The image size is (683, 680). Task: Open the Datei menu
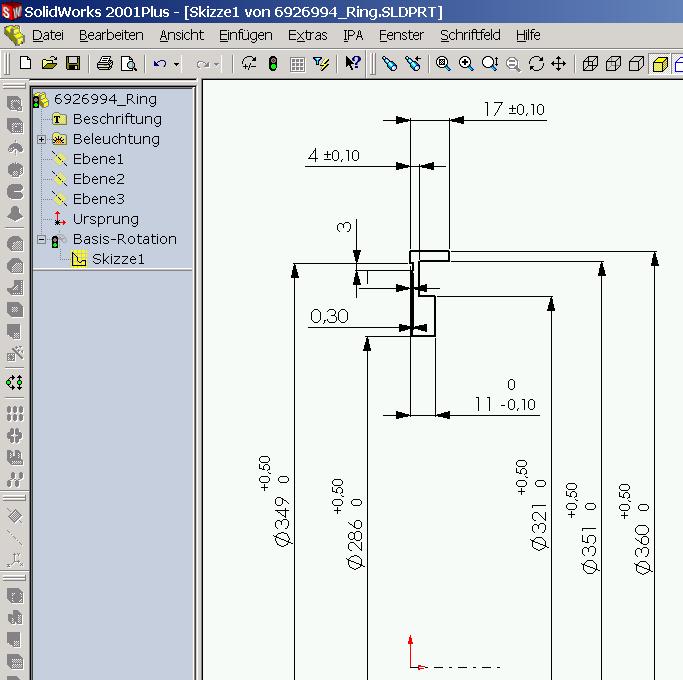tap(48, 35)
